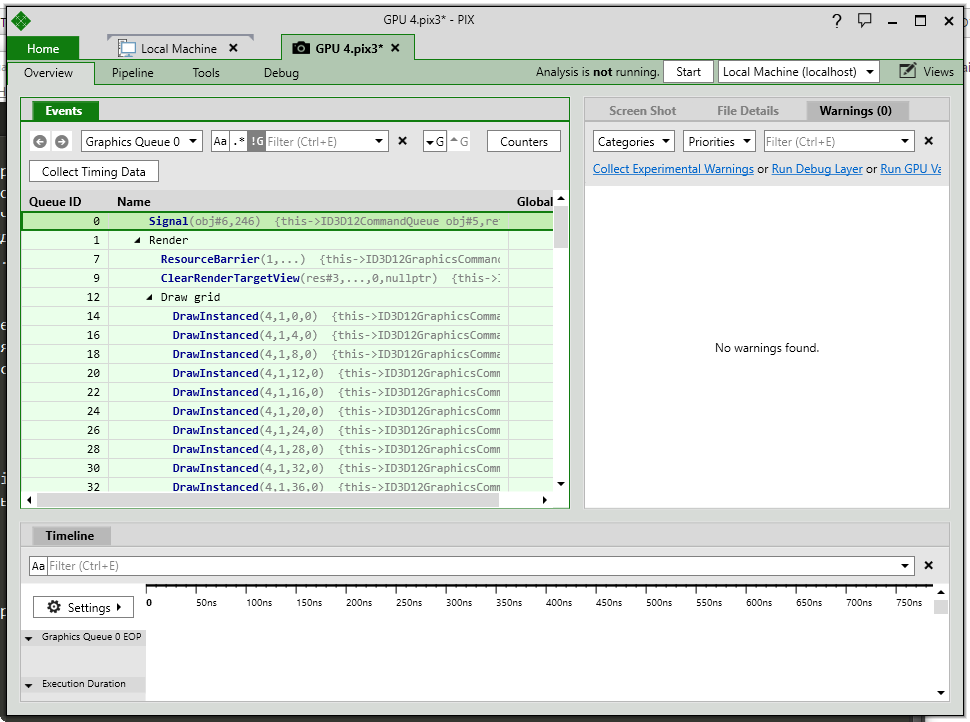
Task: Switch to the Home tab
Action: coord(43,48)
